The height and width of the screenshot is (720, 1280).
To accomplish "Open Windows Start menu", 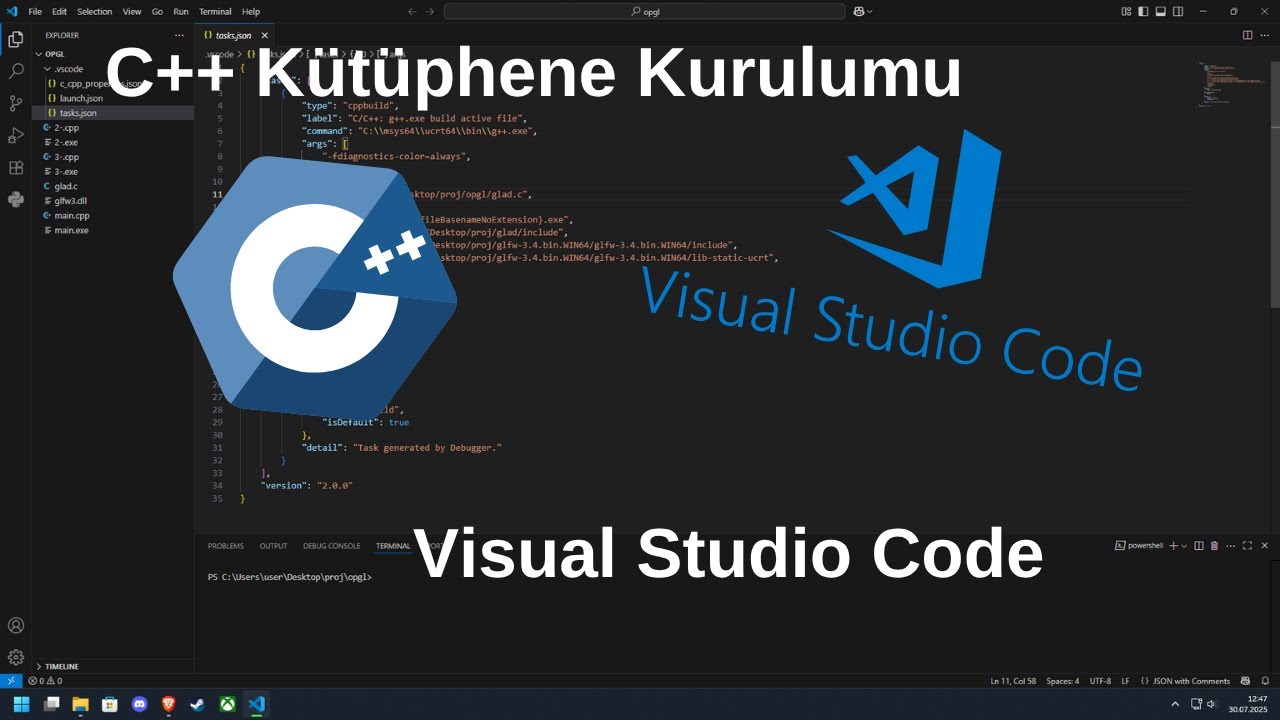I will (21, 704).
